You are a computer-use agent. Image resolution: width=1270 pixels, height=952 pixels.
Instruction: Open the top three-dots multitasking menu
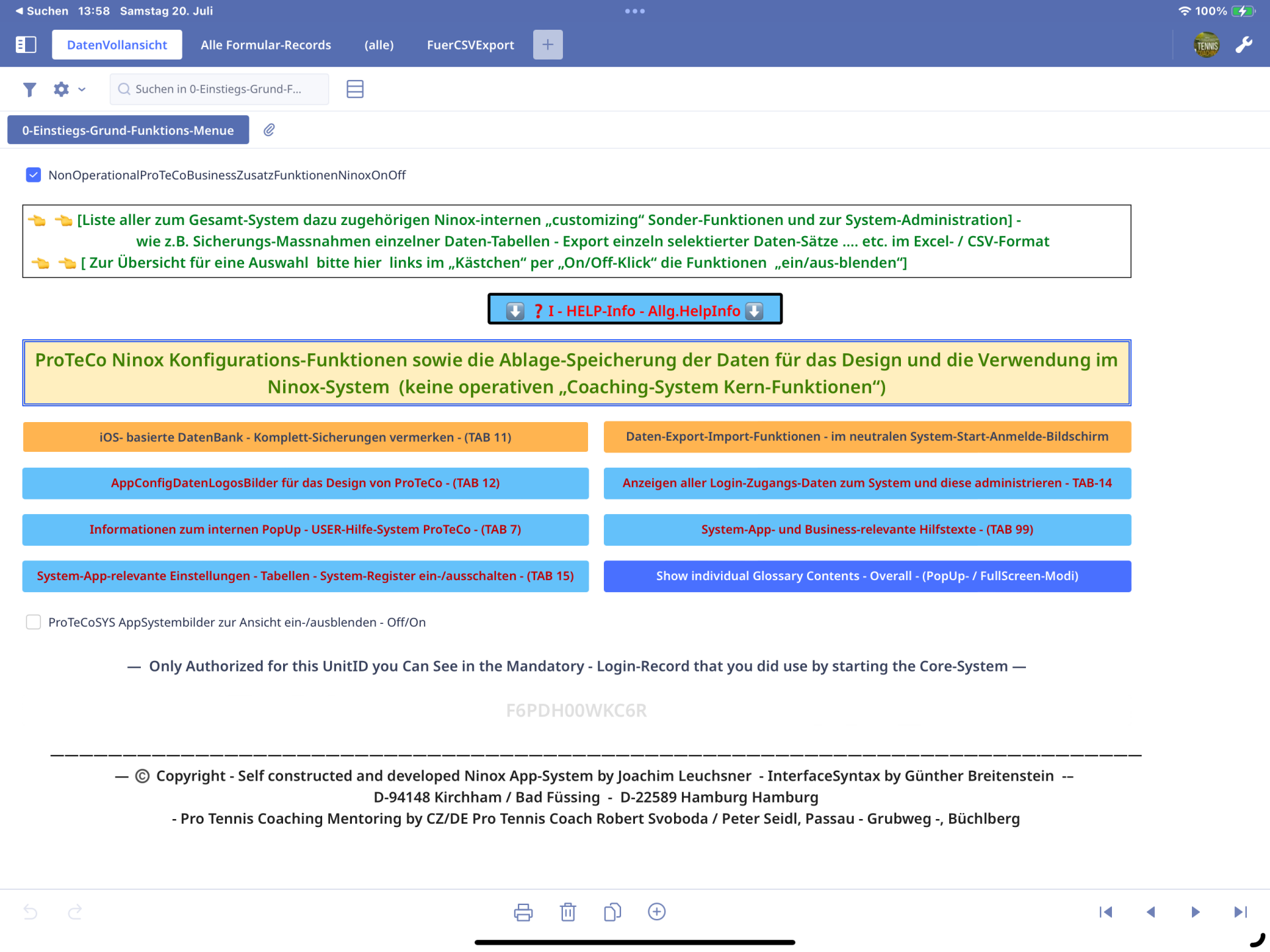tap(634, 11)
